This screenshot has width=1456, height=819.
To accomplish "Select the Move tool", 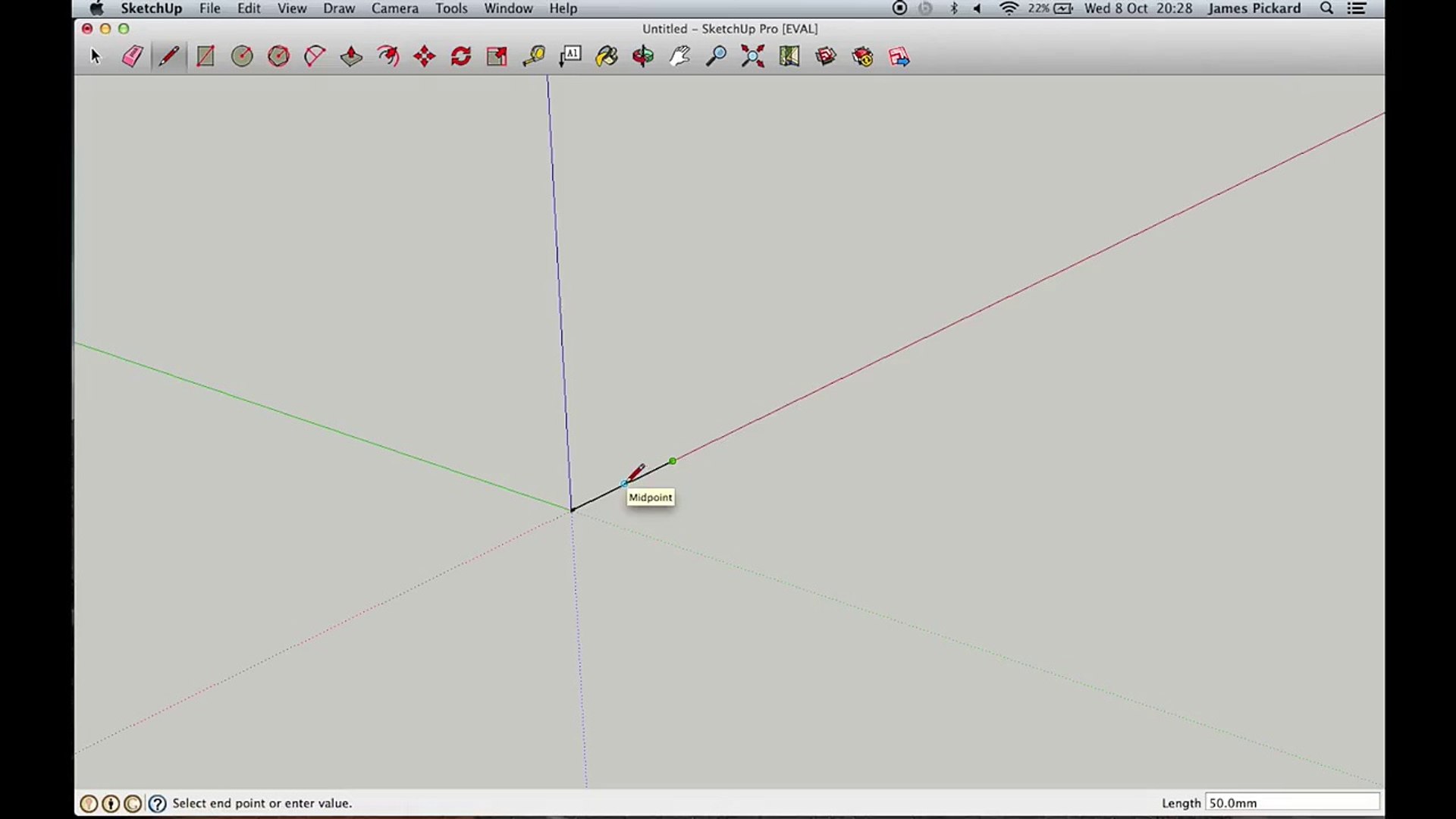I will click(425, 57).
